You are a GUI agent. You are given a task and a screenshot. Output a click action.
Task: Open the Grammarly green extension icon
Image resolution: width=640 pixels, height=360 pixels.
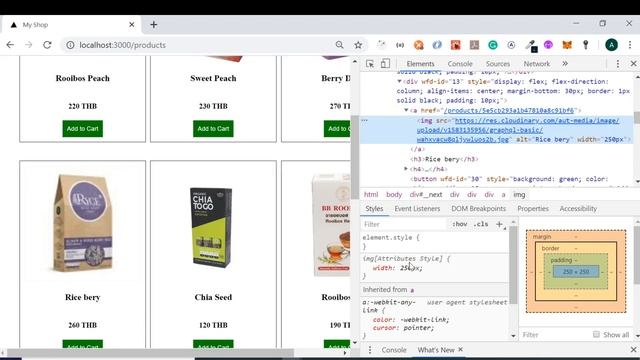click(x=493, y=45)
